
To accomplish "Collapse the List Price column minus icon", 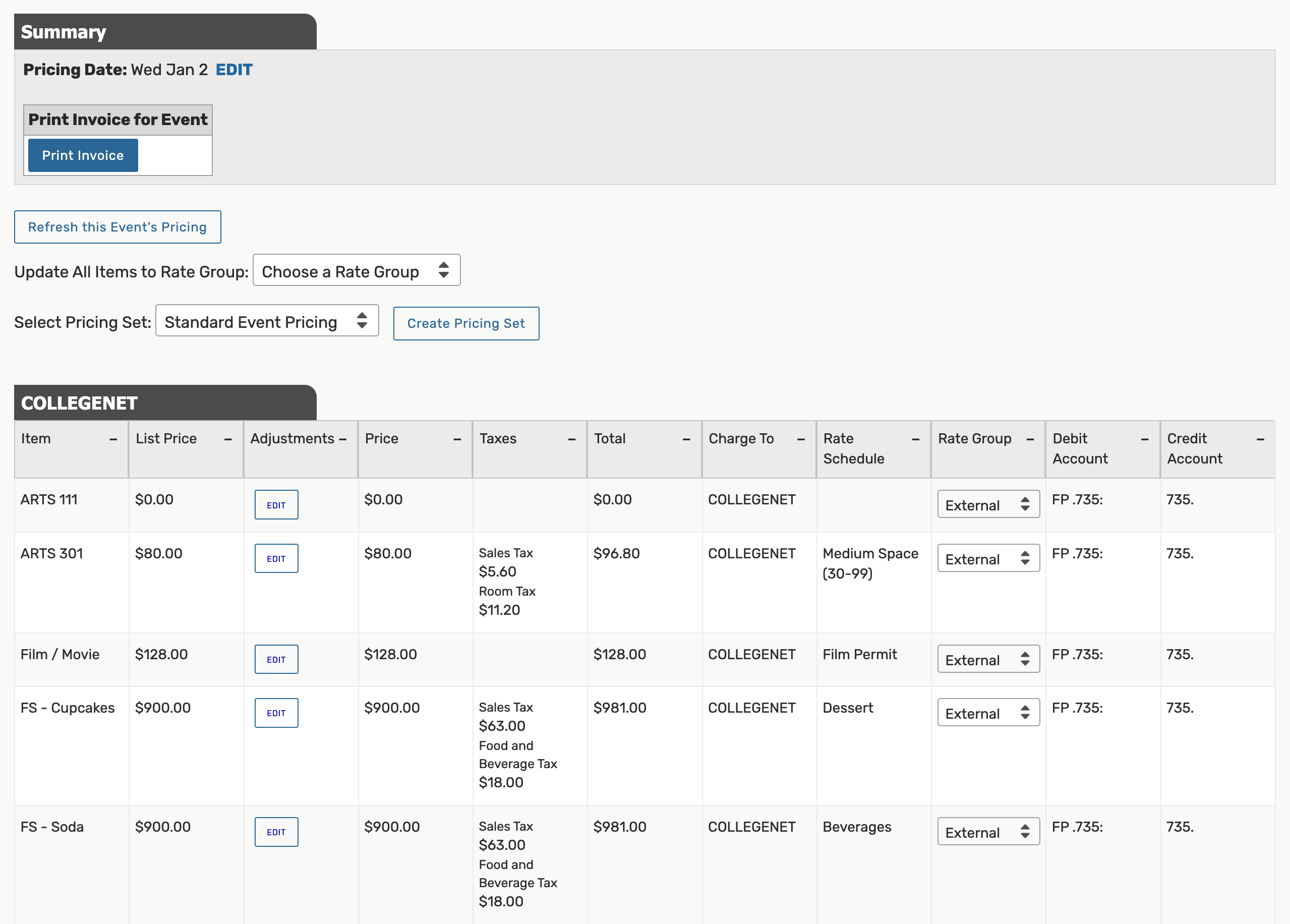I will tap(228, 439).
